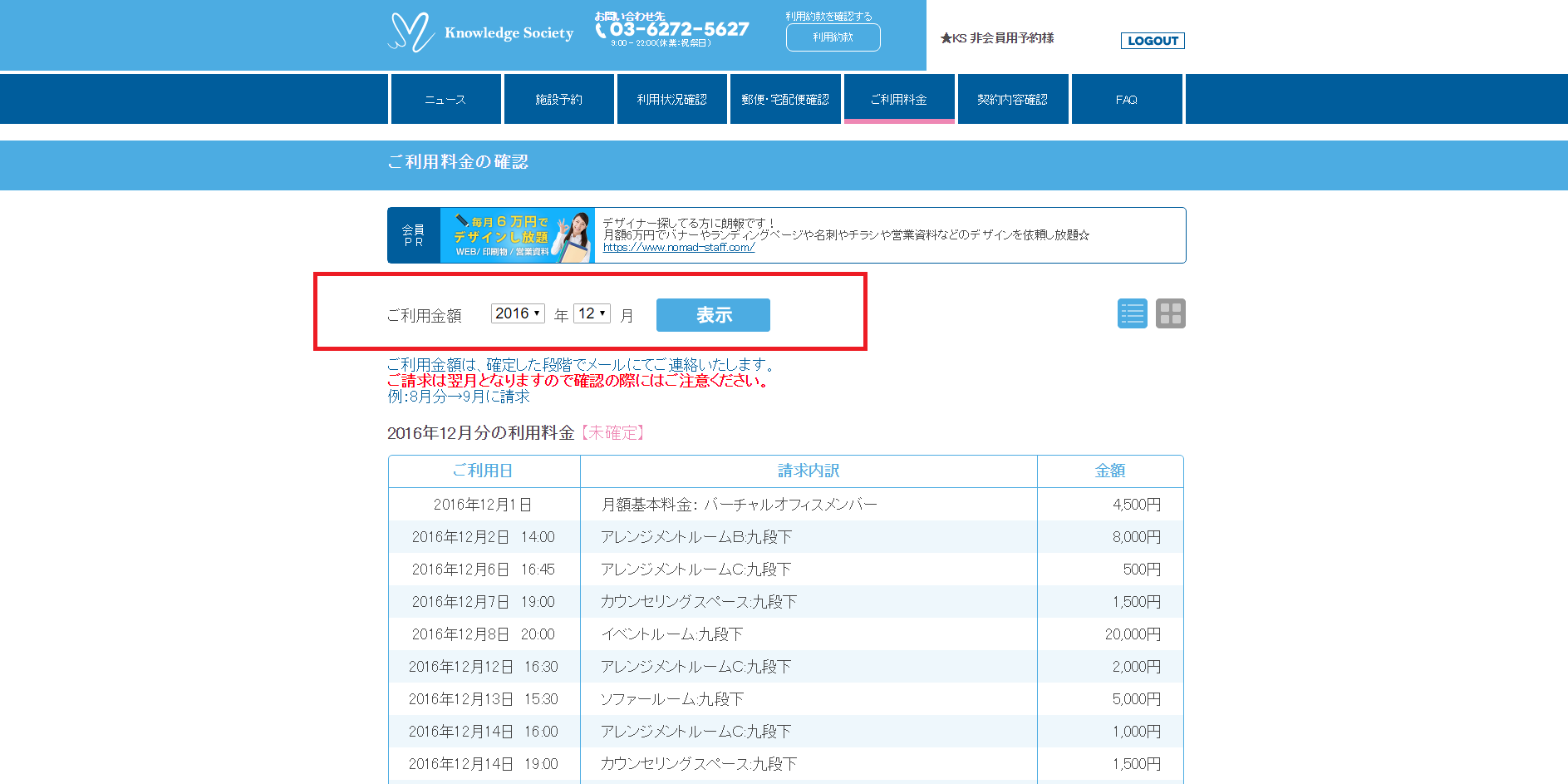Click the design banner ad image

point(517,235)
